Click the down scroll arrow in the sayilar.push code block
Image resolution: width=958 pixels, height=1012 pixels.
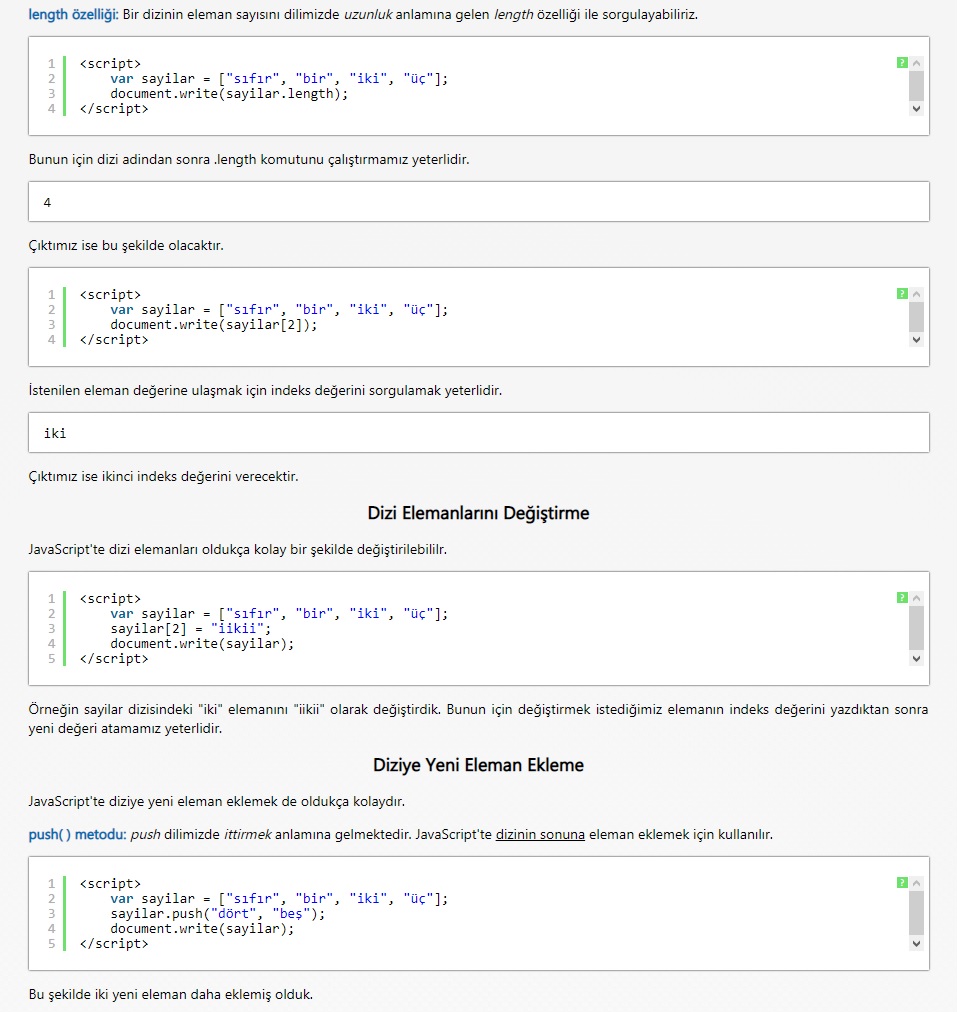[x=916, y=944]
